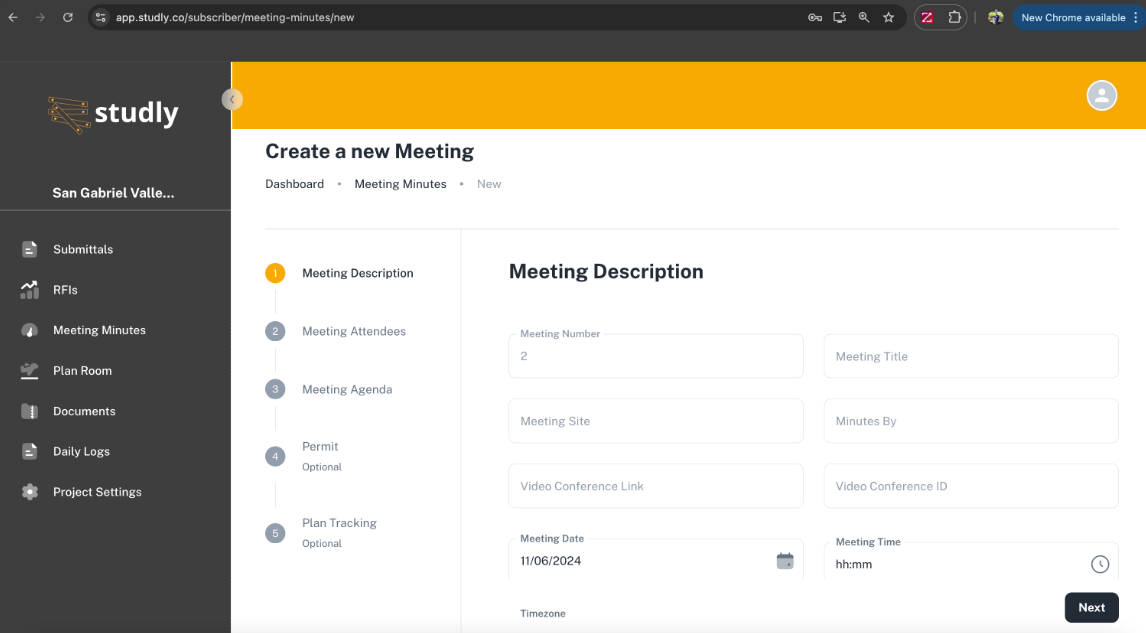Select the Submittals icon in the sidebar
Image resolution: width=1146 pixels, height=633 pixels.
click(x=28, y=249)
